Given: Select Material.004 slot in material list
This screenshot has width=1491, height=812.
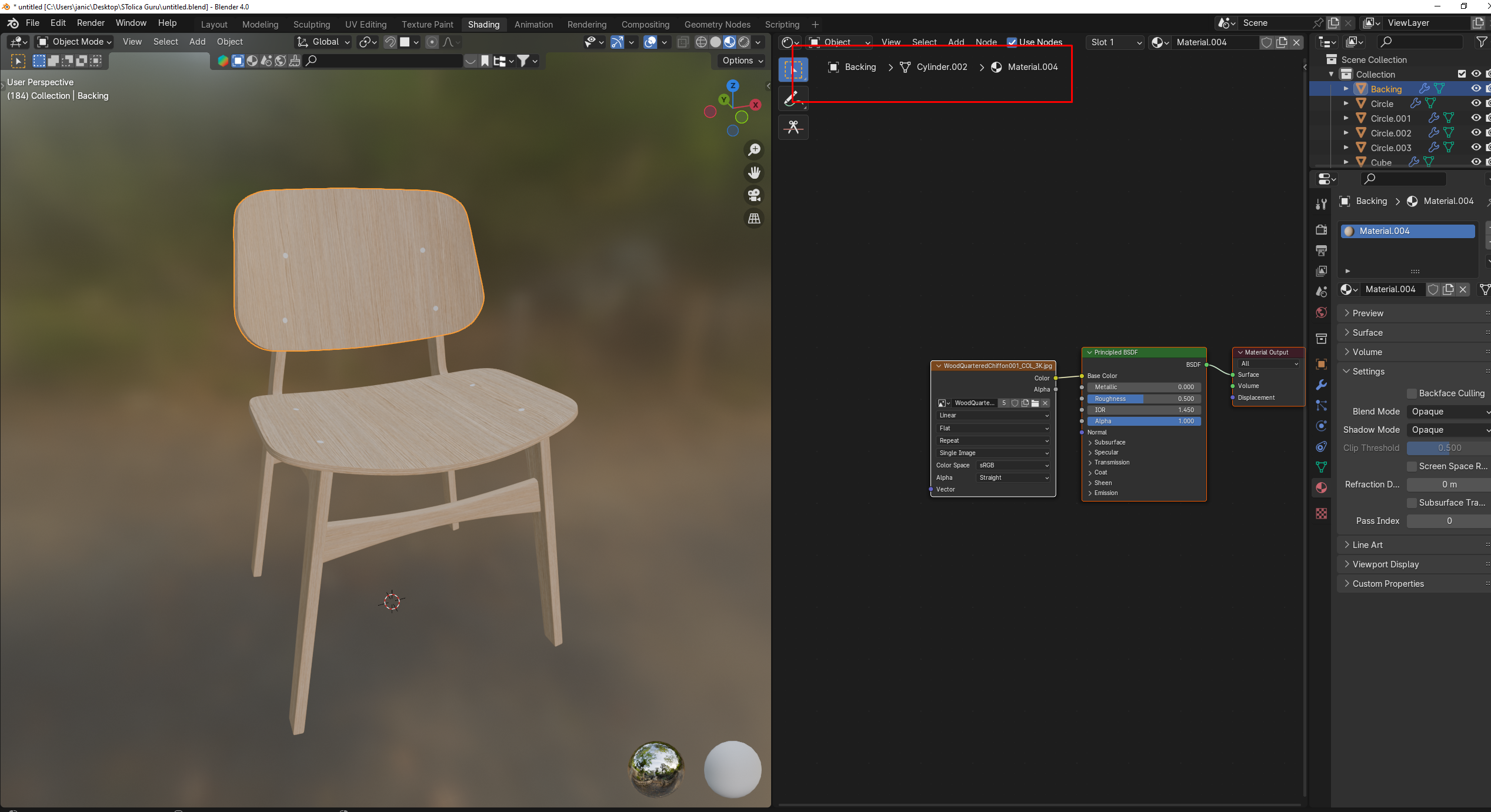Looking at the screenshot, I should coord(1408,231).
